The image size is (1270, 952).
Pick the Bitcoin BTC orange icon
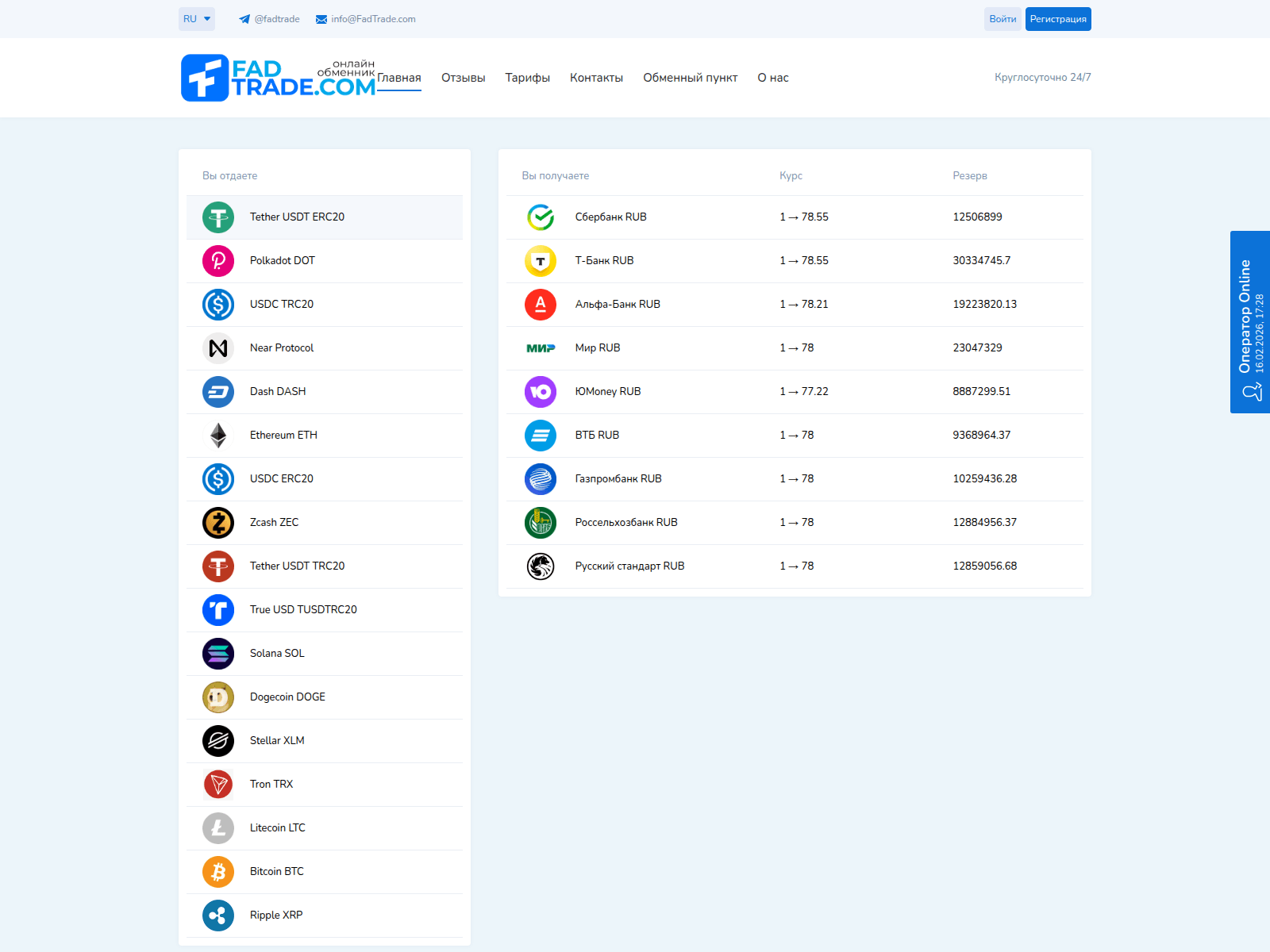(x=218, y=872)
